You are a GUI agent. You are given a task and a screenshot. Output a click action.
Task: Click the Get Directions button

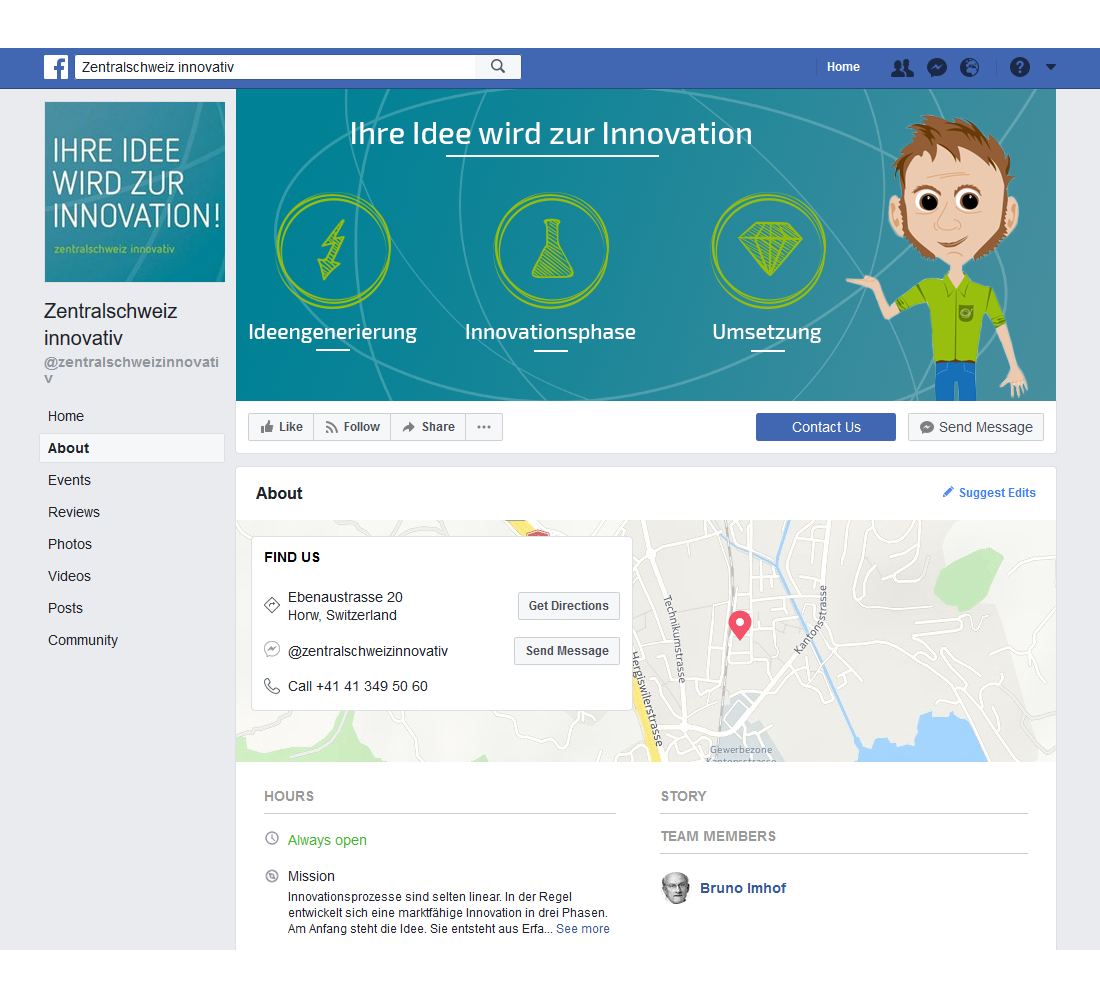(569, 606)
